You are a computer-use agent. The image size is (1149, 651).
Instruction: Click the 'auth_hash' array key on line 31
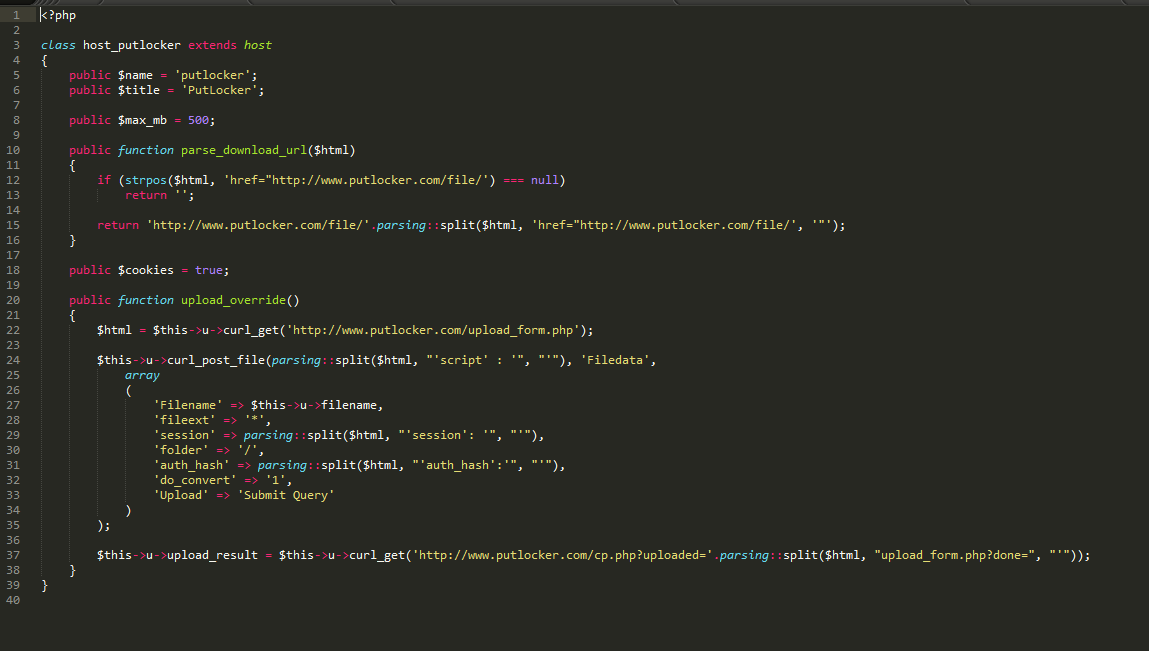191,466
